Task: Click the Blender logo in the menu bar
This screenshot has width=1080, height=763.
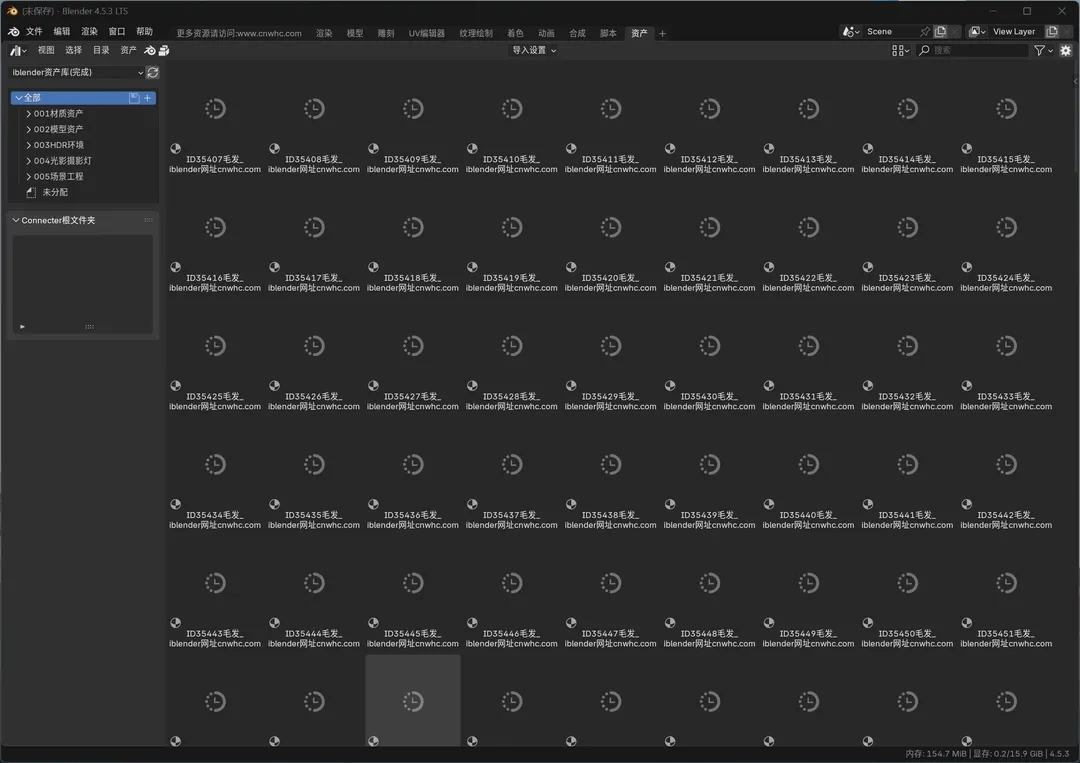Action: 14,32
